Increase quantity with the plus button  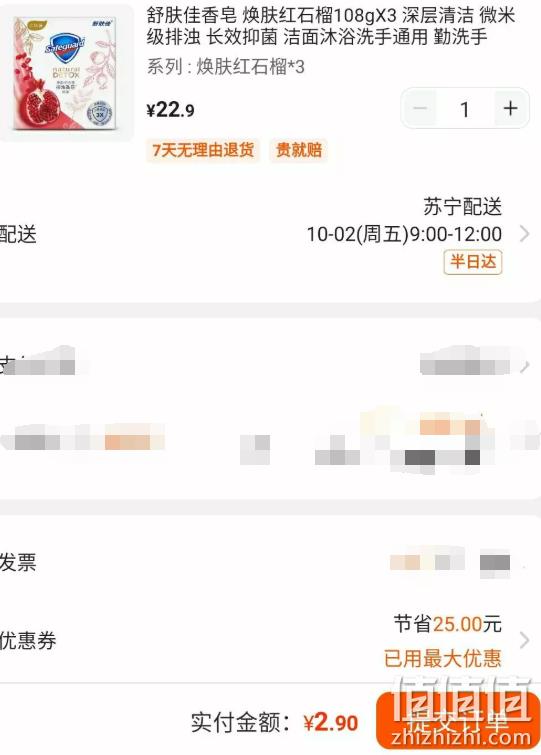(510, 108)
